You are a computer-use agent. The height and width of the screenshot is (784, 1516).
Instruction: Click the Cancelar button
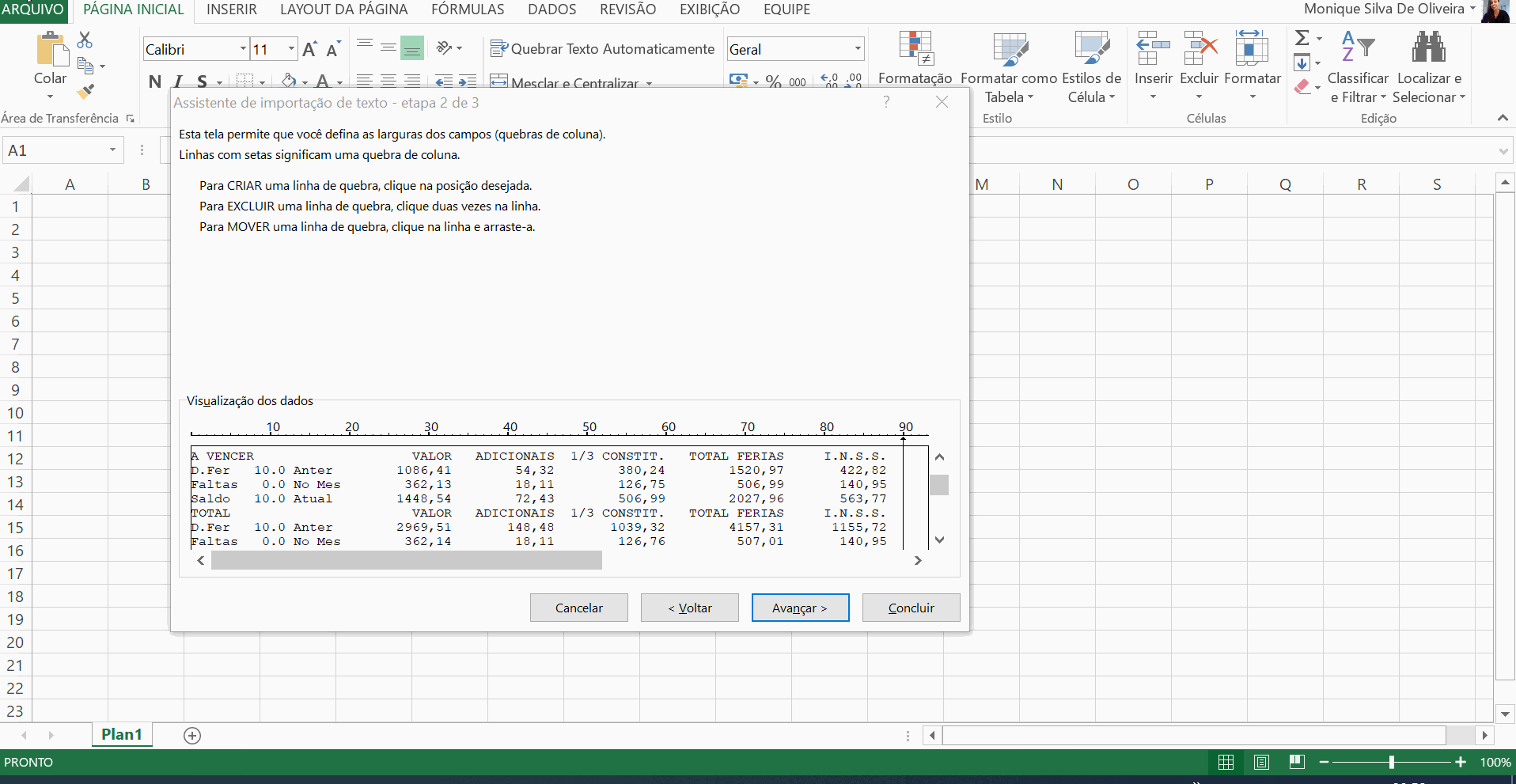(x=579, y=608)
